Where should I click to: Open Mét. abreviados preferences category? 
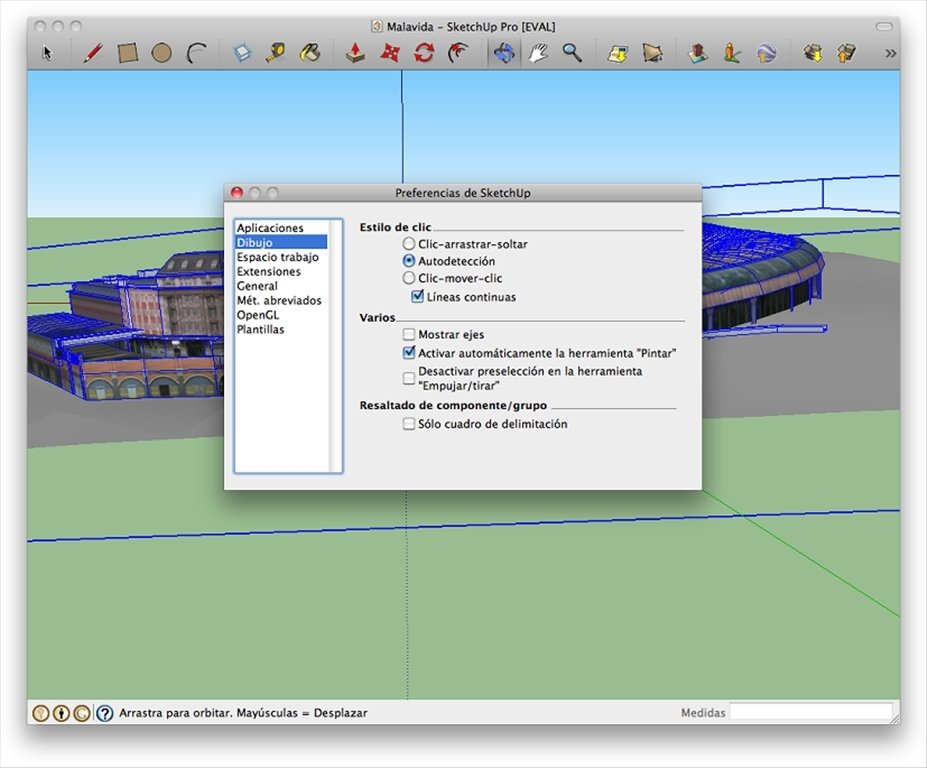(x=281, y=300)
